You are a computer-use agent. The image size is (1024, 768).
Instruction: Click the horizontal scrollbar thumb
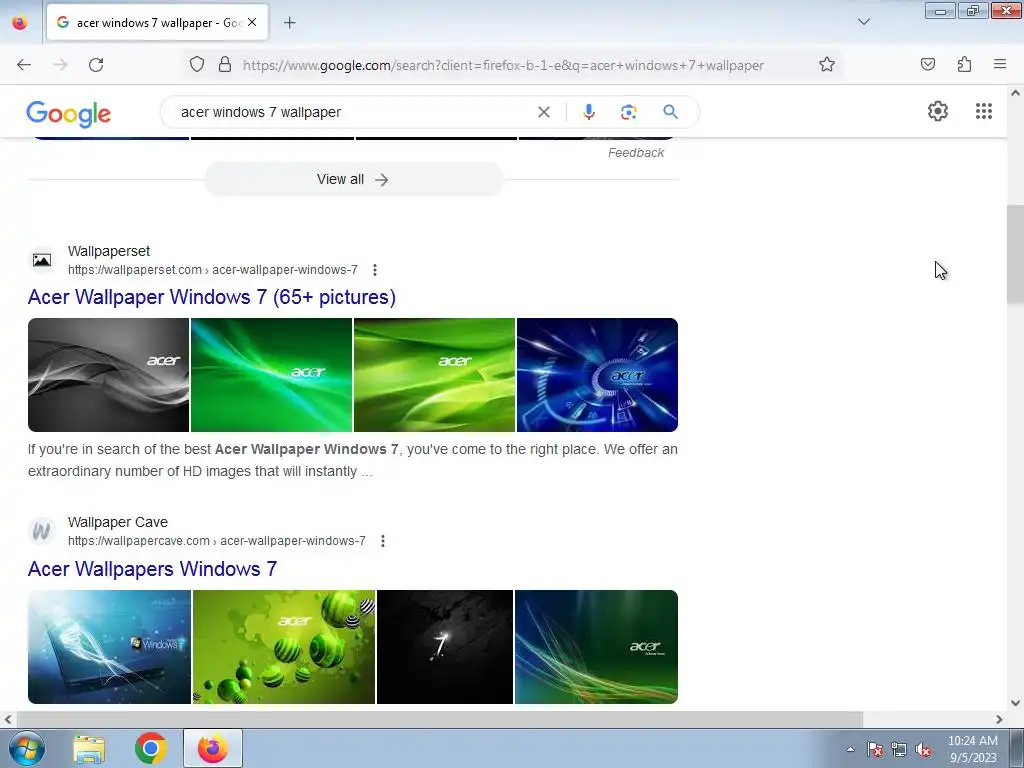439,719
